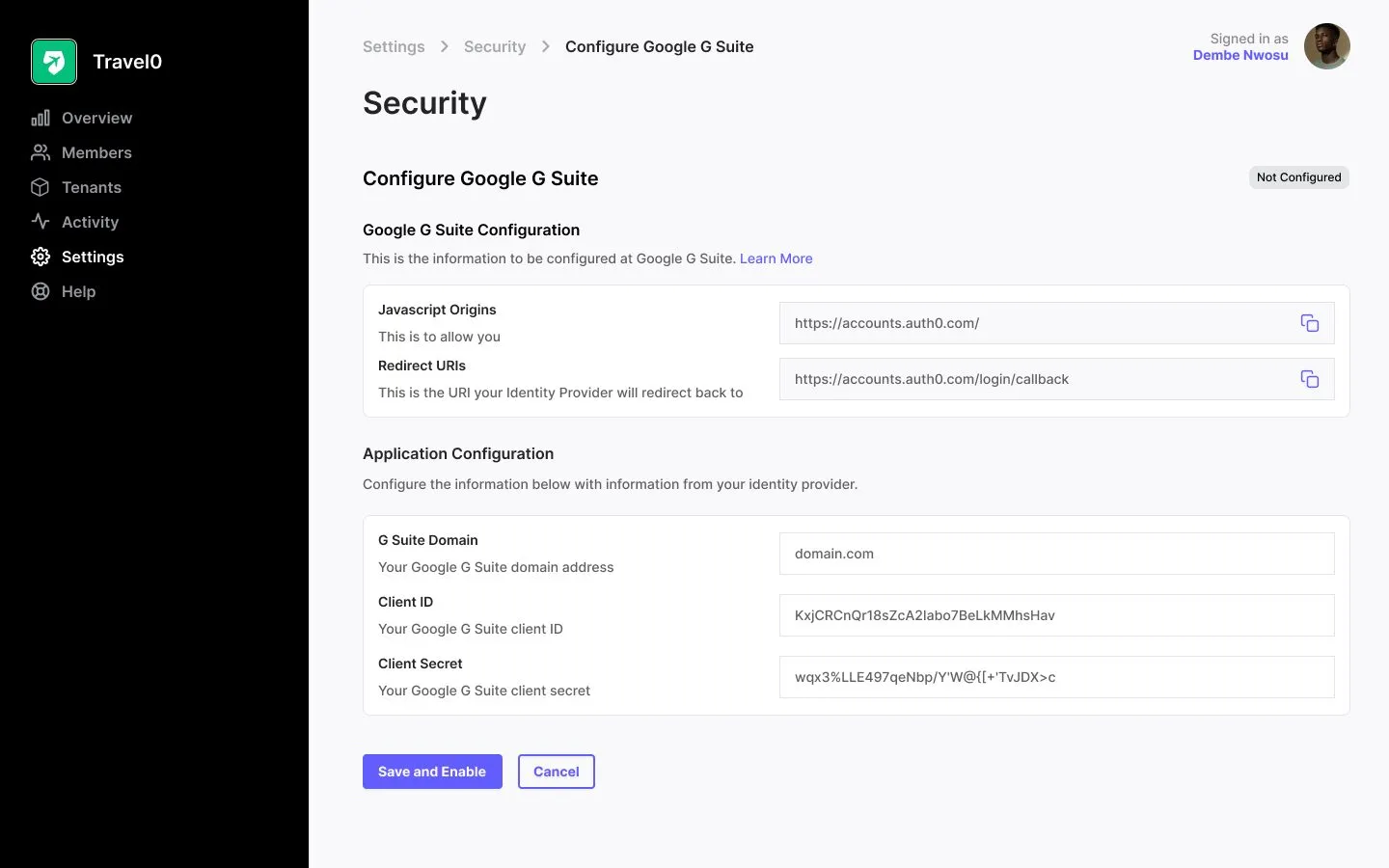
Task: Click the Settings gear icon
Action: (41, 257)
